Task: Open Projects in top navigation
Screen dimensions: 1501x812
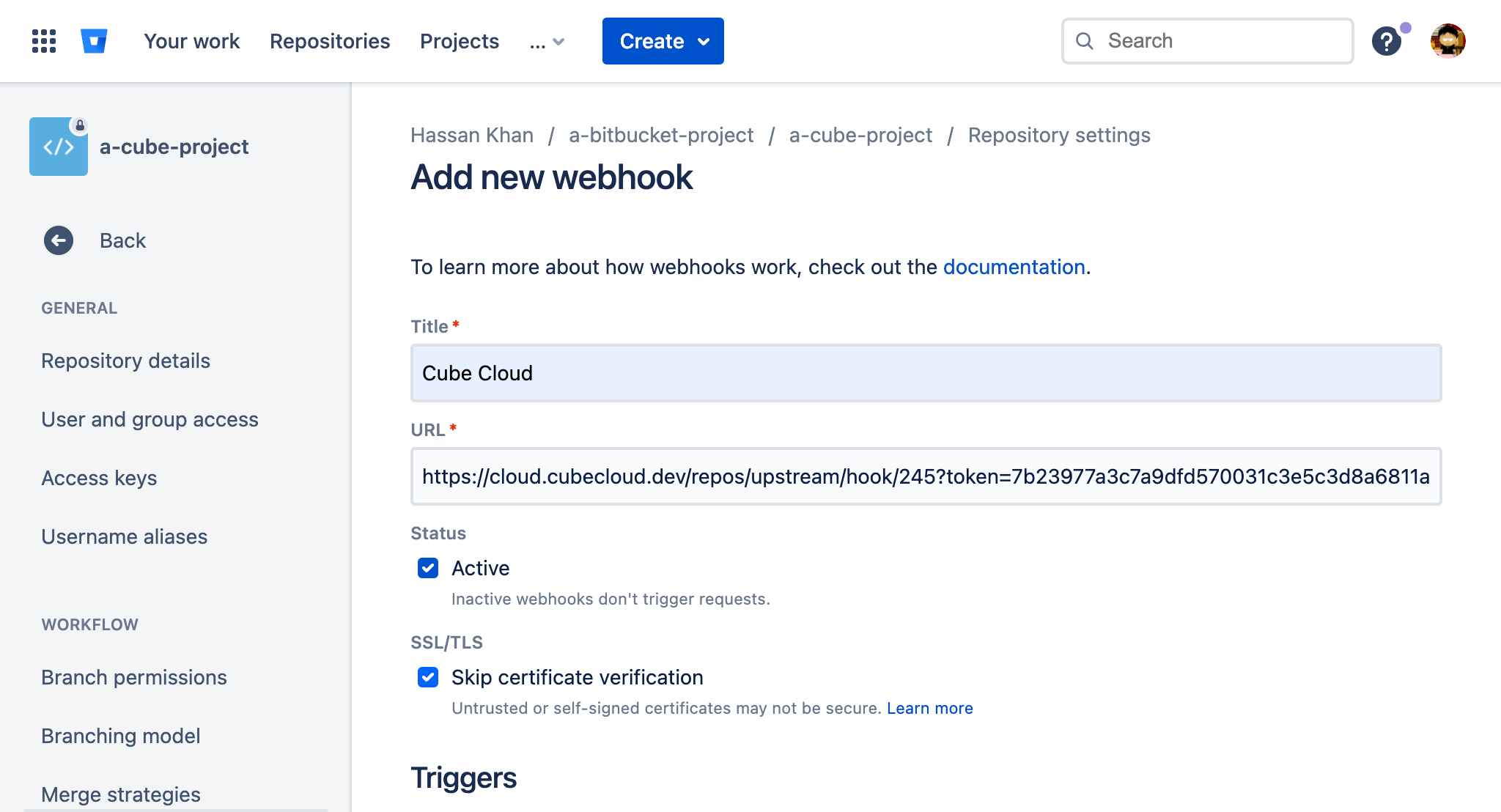Action: tap(460, 42)
